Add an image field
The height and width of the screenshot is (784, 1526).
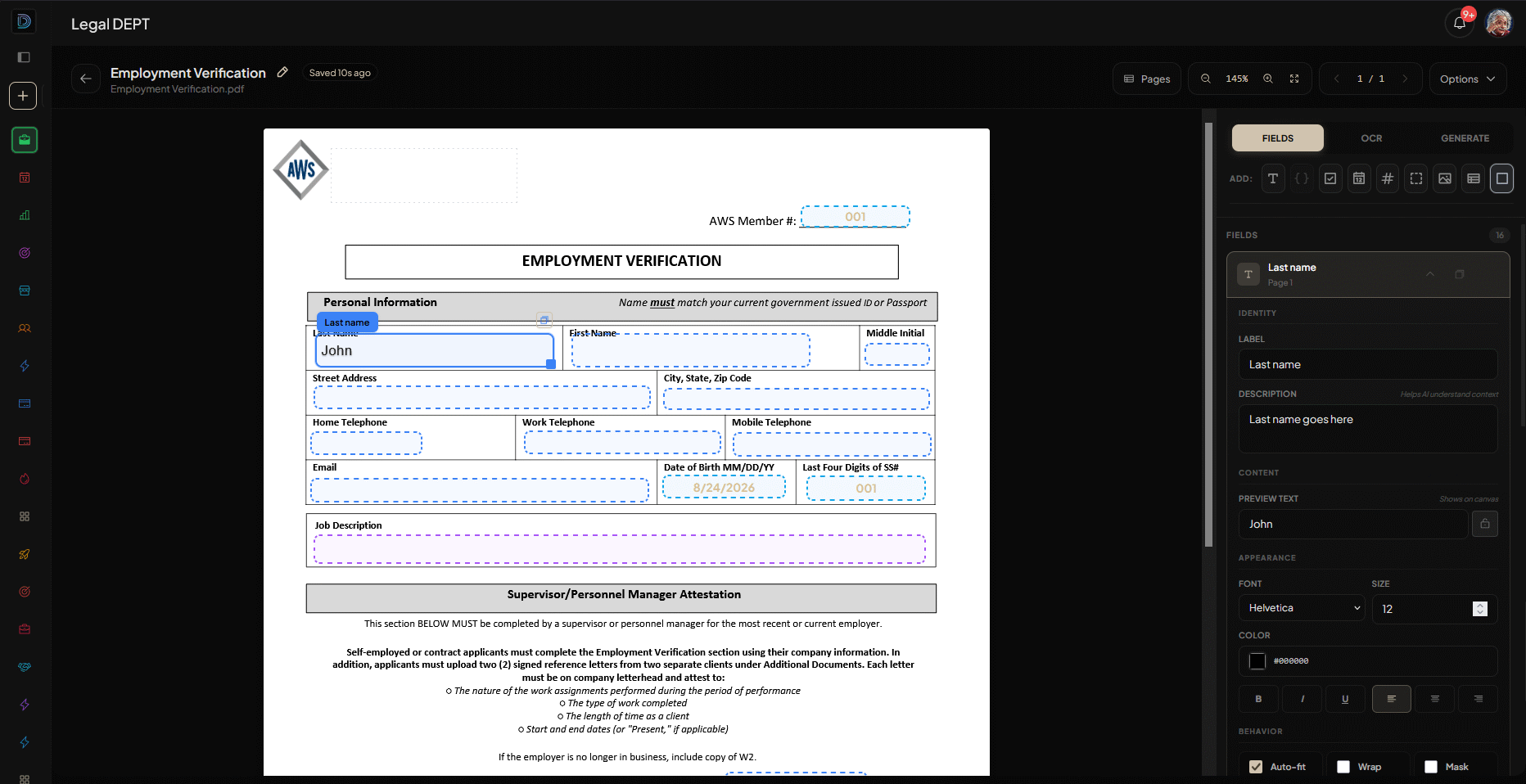point(1445,178)
